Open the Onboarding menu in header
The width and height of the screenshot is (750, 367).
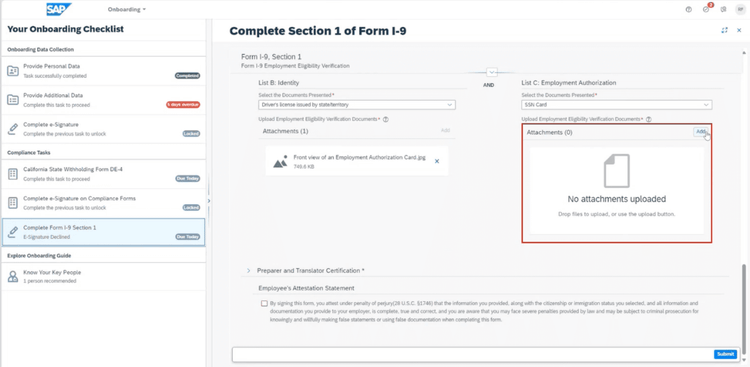click(x=127, y=9)
